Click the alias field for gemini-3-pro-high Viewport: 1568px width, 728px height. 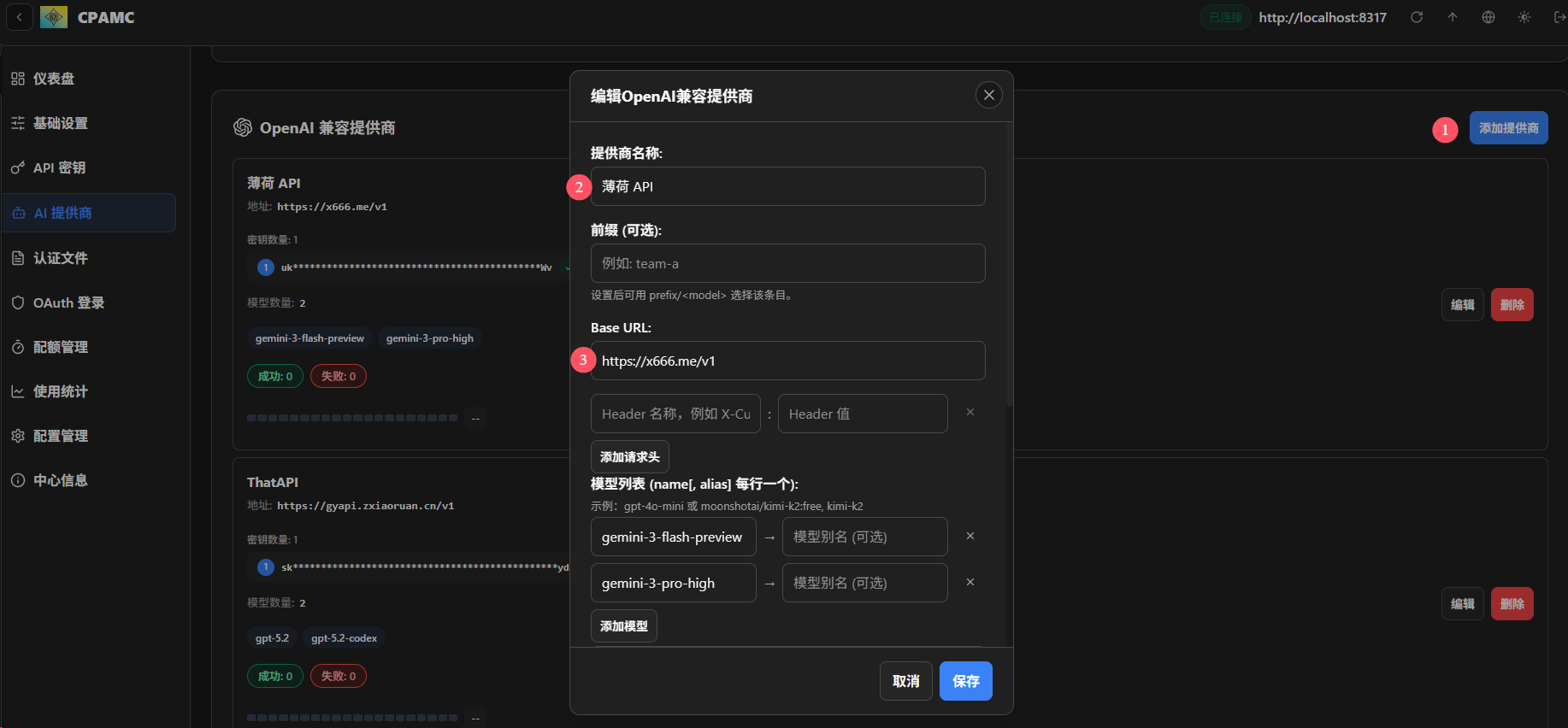(865, 583)
